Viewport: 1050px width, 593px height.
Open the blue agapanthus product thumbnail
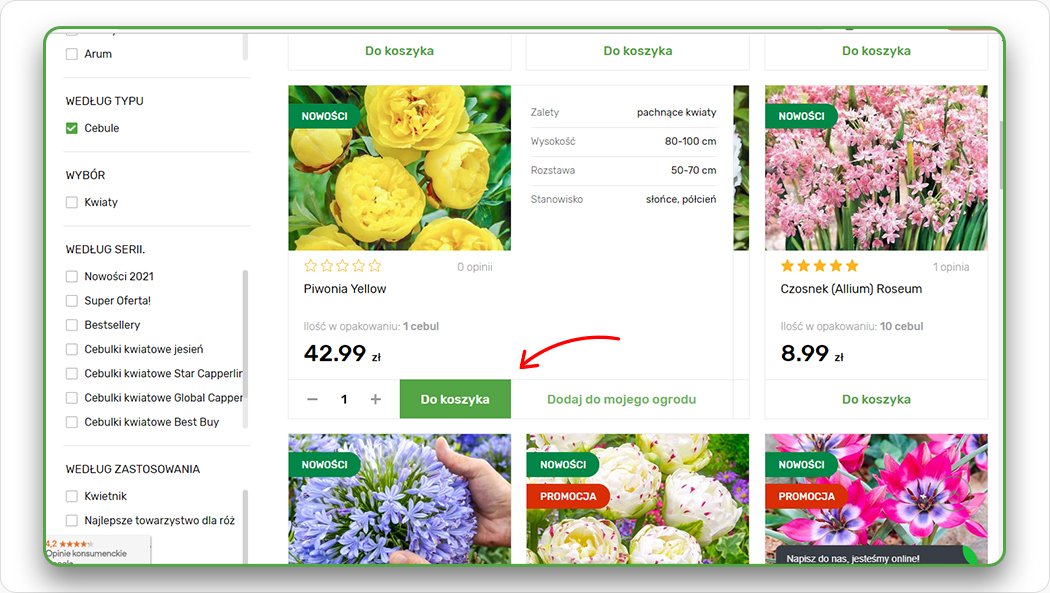point(399,498)
